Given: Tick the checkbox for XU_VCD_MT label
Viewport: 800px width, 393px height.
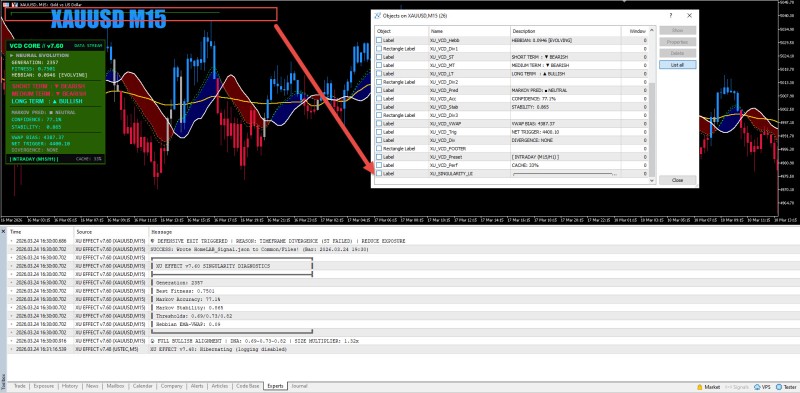Looking at the screenshot, I should tap(379, 65).
